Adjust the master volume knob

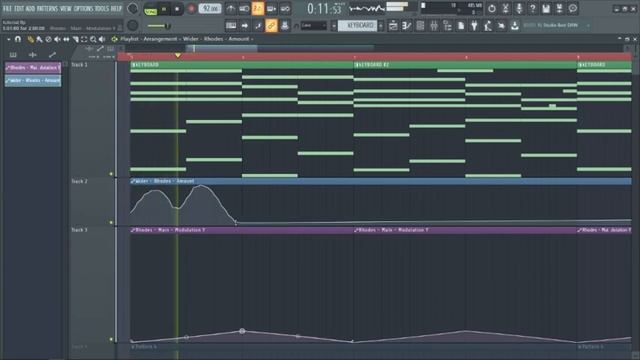tap(133, 9)
